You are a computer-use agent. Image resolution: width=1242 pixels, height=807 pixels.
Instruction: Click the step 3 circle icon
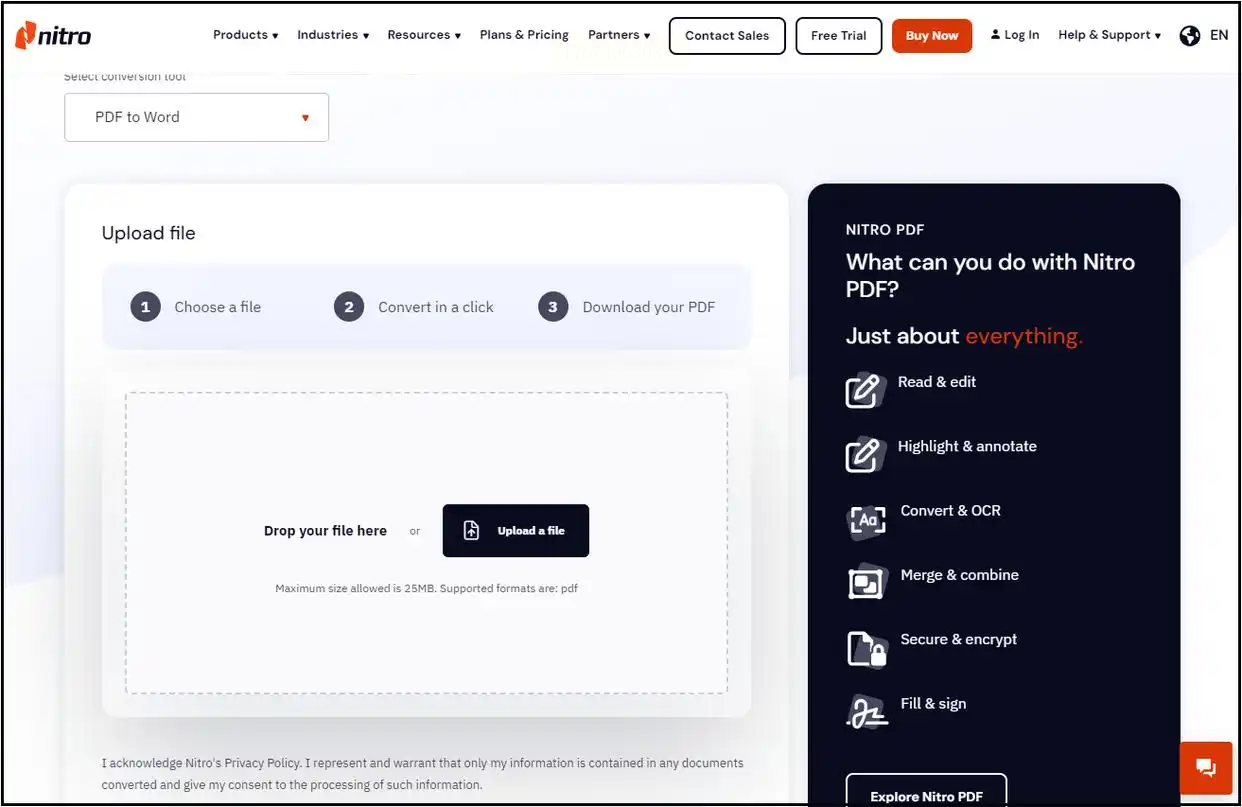[x=553, y=307]
